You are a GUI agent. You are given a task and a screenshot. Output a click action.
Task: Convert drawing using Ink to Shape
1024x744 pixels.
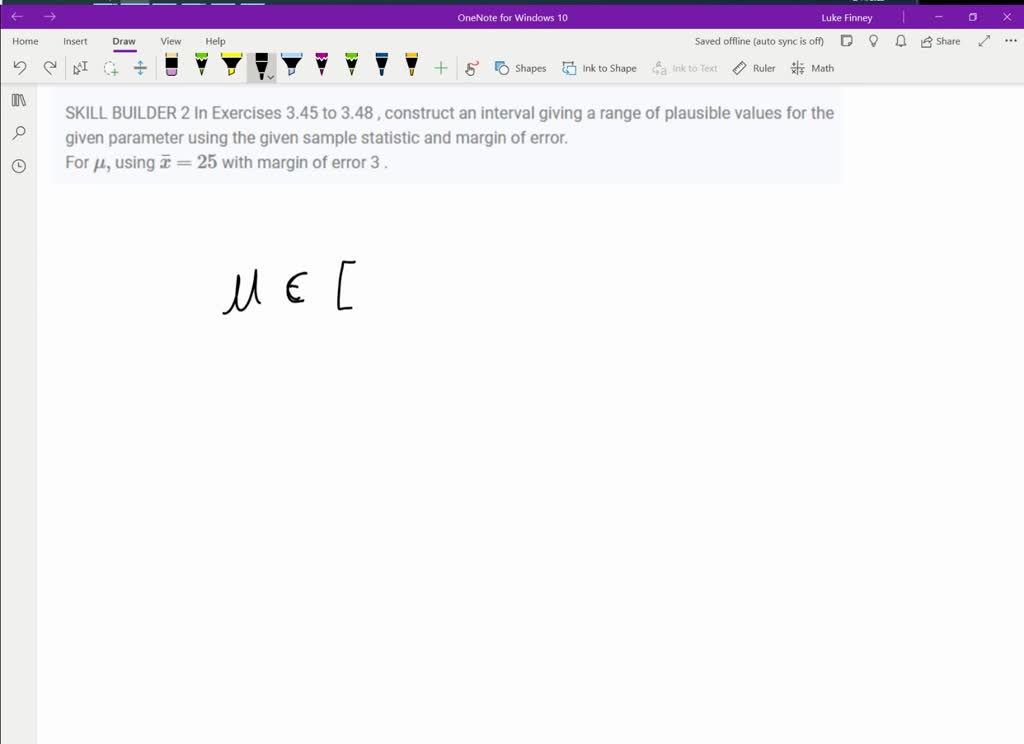click(600, 68)
